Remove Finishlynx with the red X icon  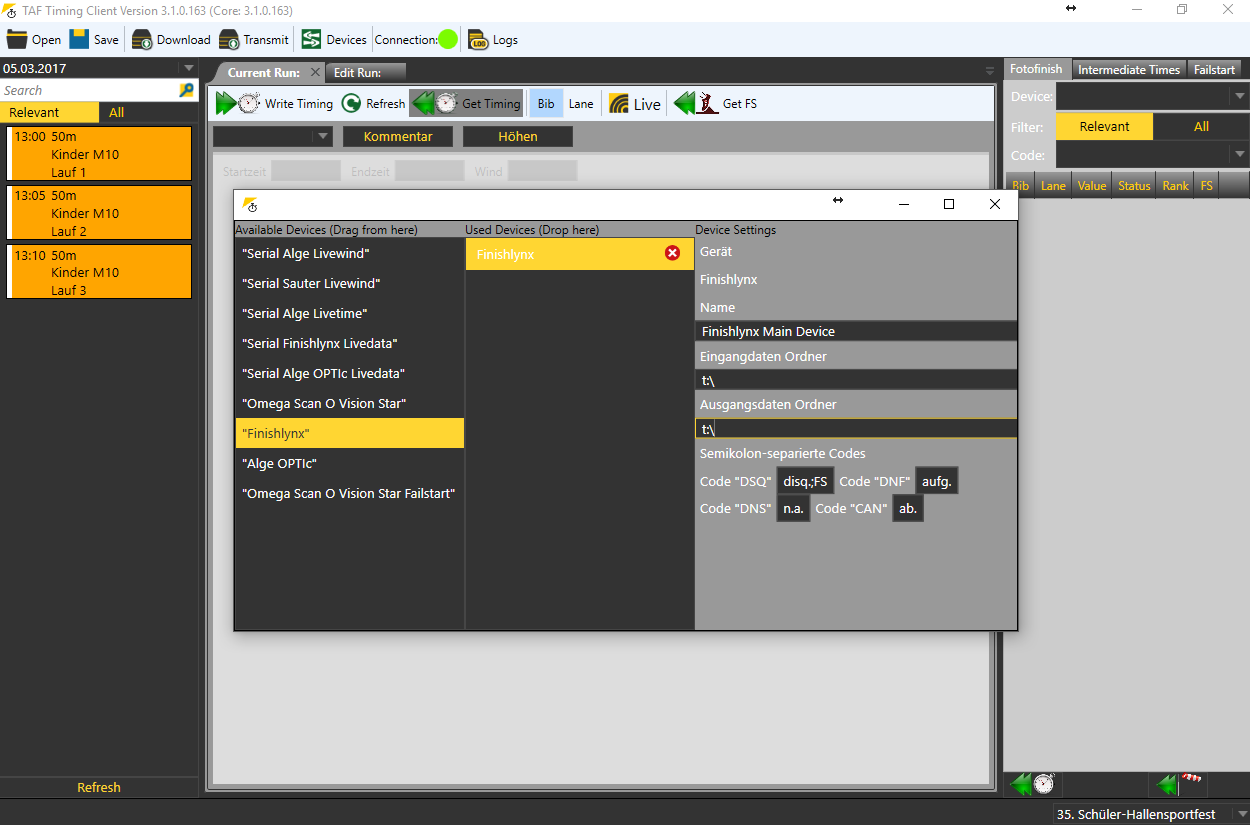pos(672,254)
